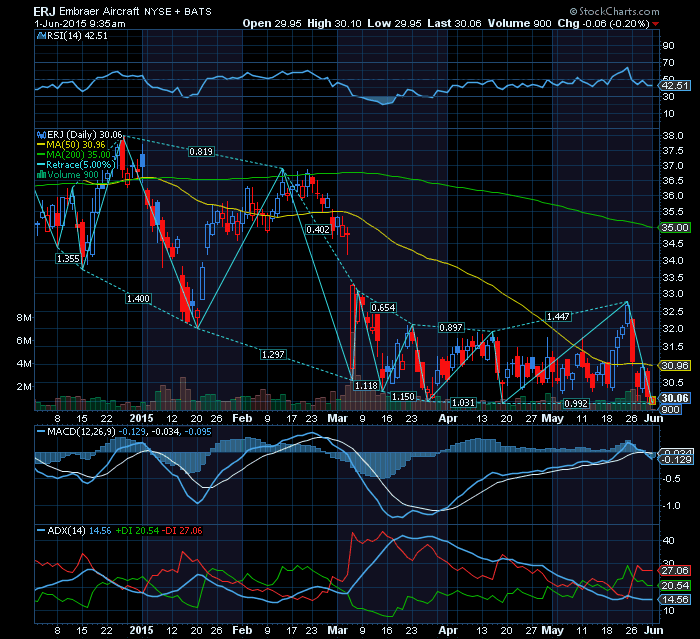700x639 pixels.
Task: Select the 1.297 retracement ratio label
Action: pos(272,354)
